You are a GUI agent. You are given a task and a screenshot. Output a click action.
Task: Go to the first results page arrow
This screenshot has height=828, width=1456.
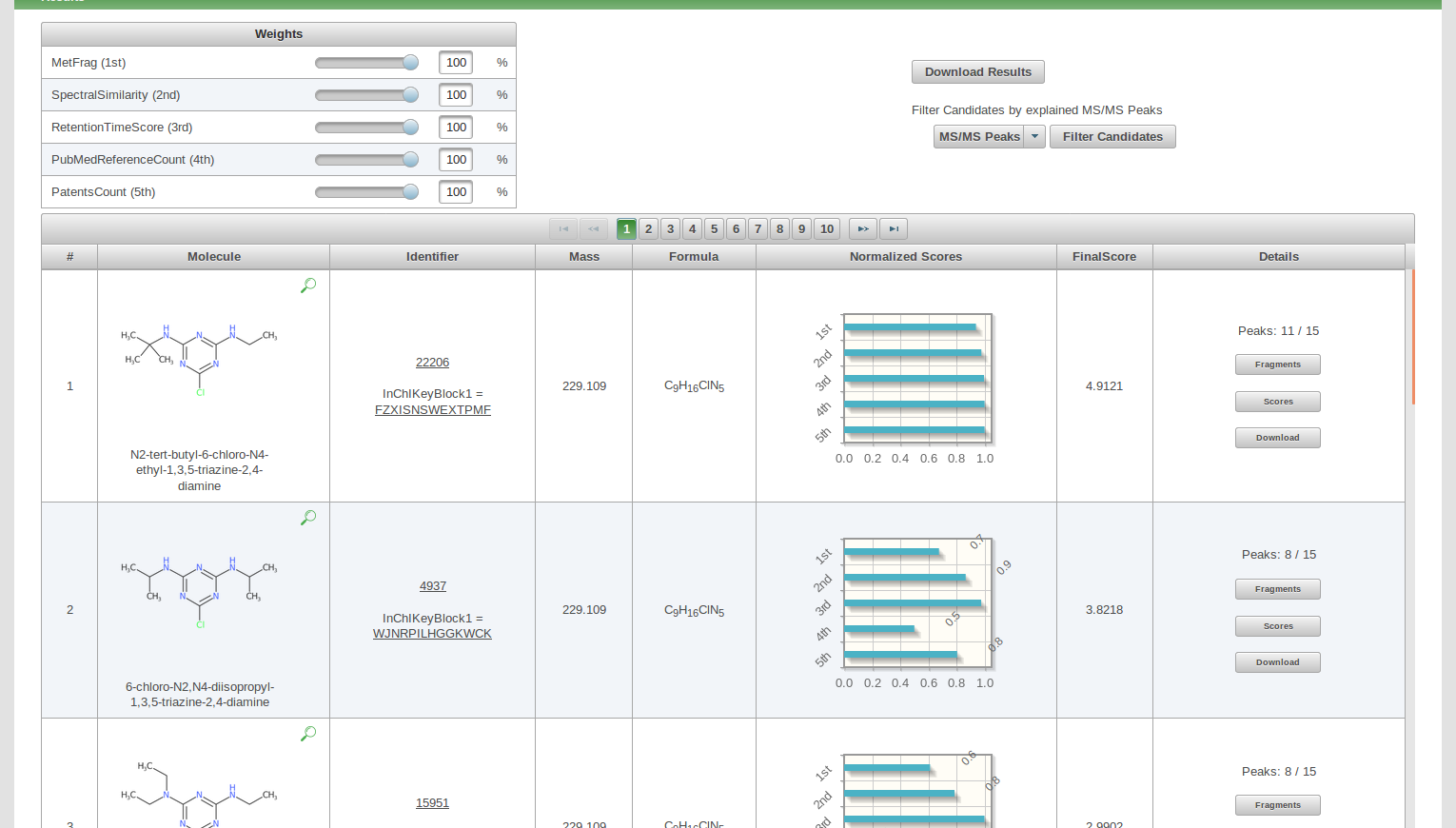tap(563, 228)
